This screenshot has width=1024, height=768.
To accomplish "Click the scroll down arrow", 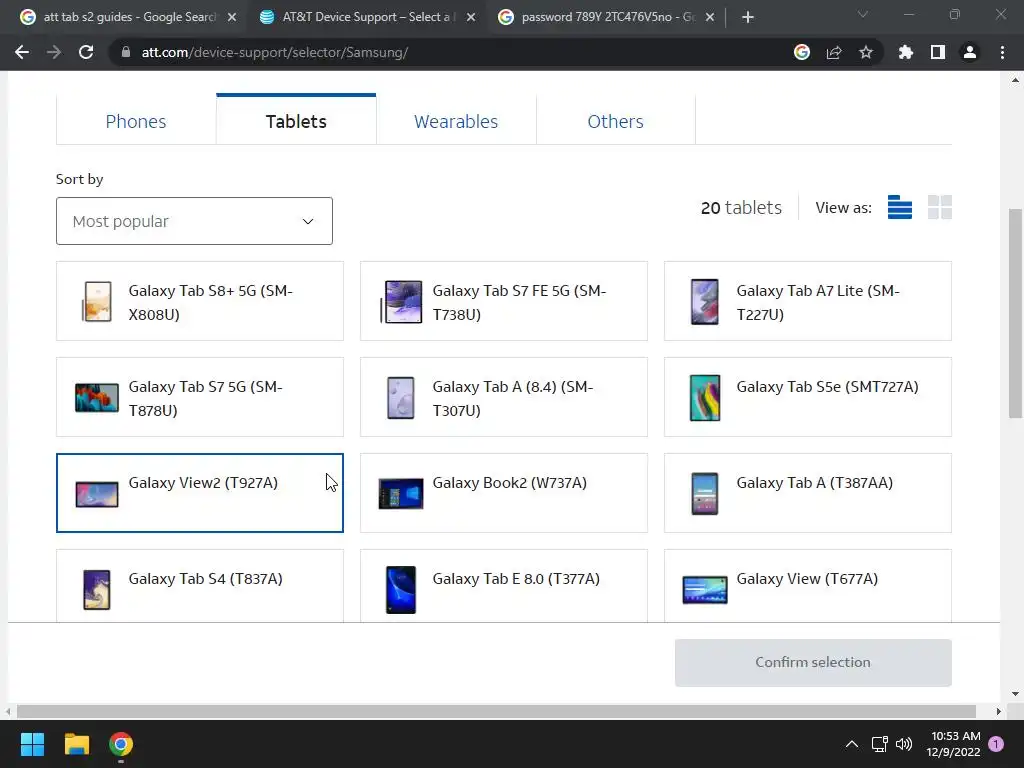I will pyautogui.click(x=1015, y=694).
